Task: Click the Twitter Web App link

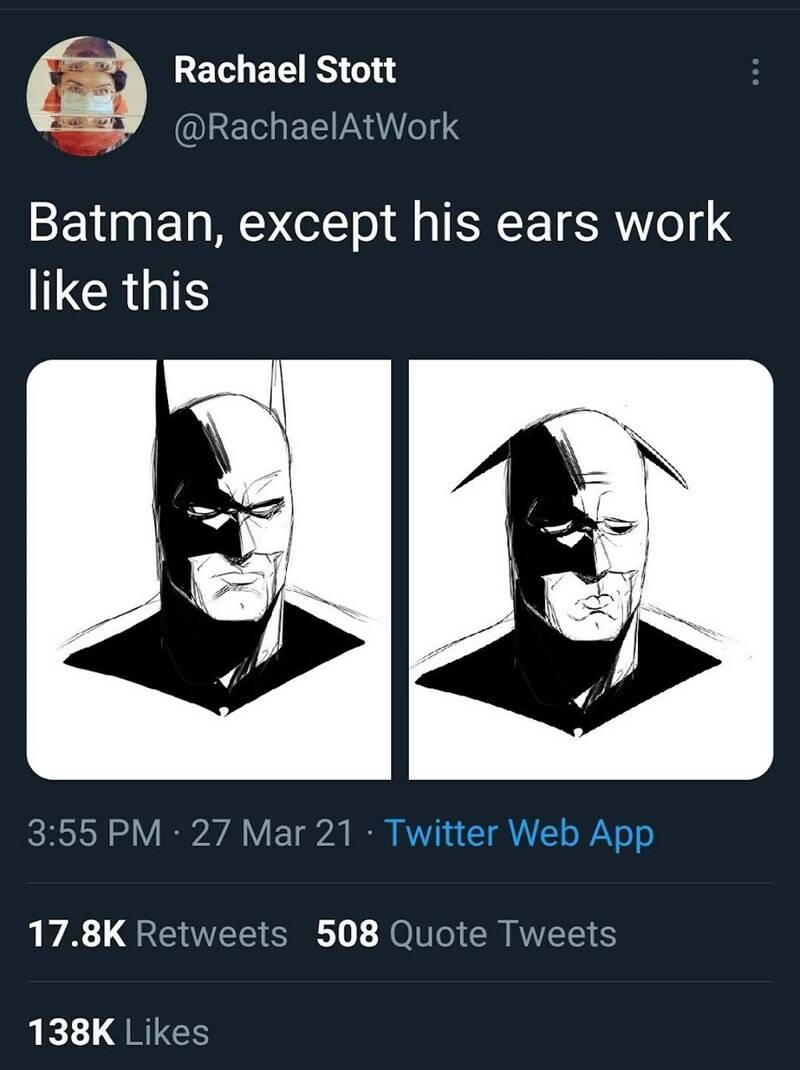Action: click(518, 832)
